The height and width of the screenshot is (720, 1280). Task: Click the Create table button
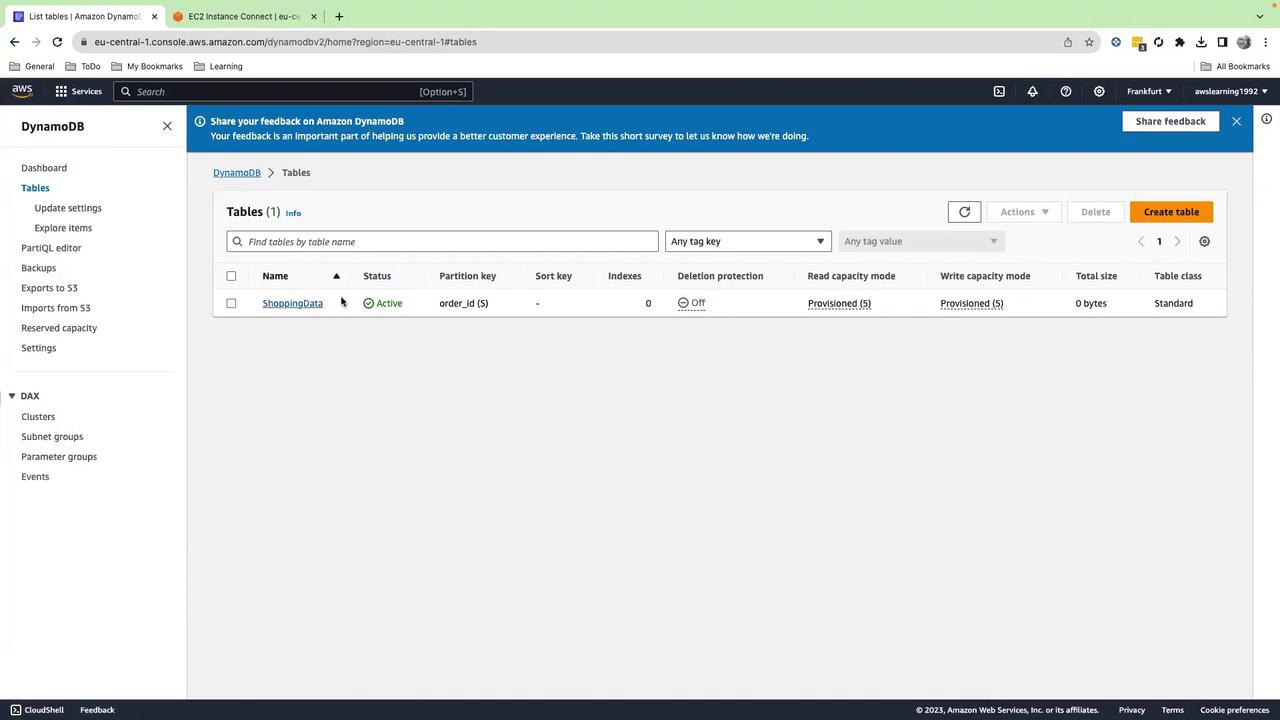point(1171,212)
